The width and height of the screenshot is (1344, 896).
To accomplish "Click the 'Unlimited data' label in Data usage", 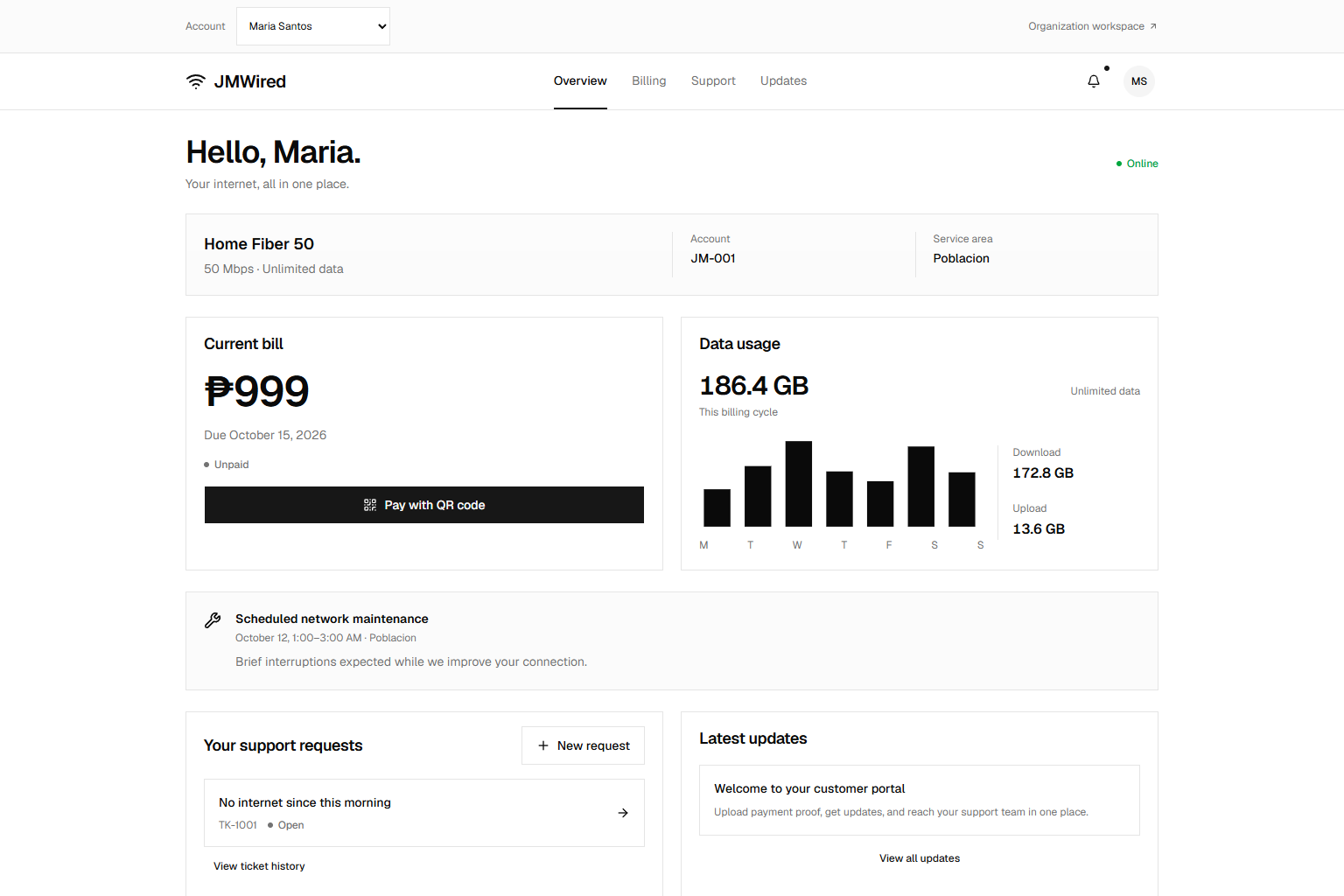I will coord(1105,391).
